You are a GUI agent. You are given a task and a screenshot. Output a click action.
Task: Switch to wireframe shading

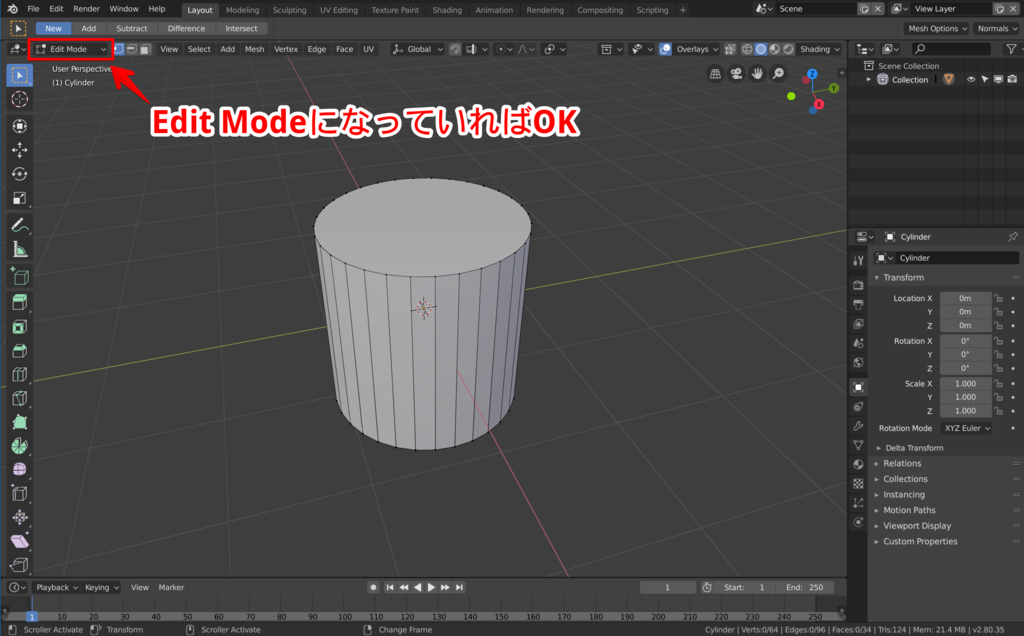point(747,49)
